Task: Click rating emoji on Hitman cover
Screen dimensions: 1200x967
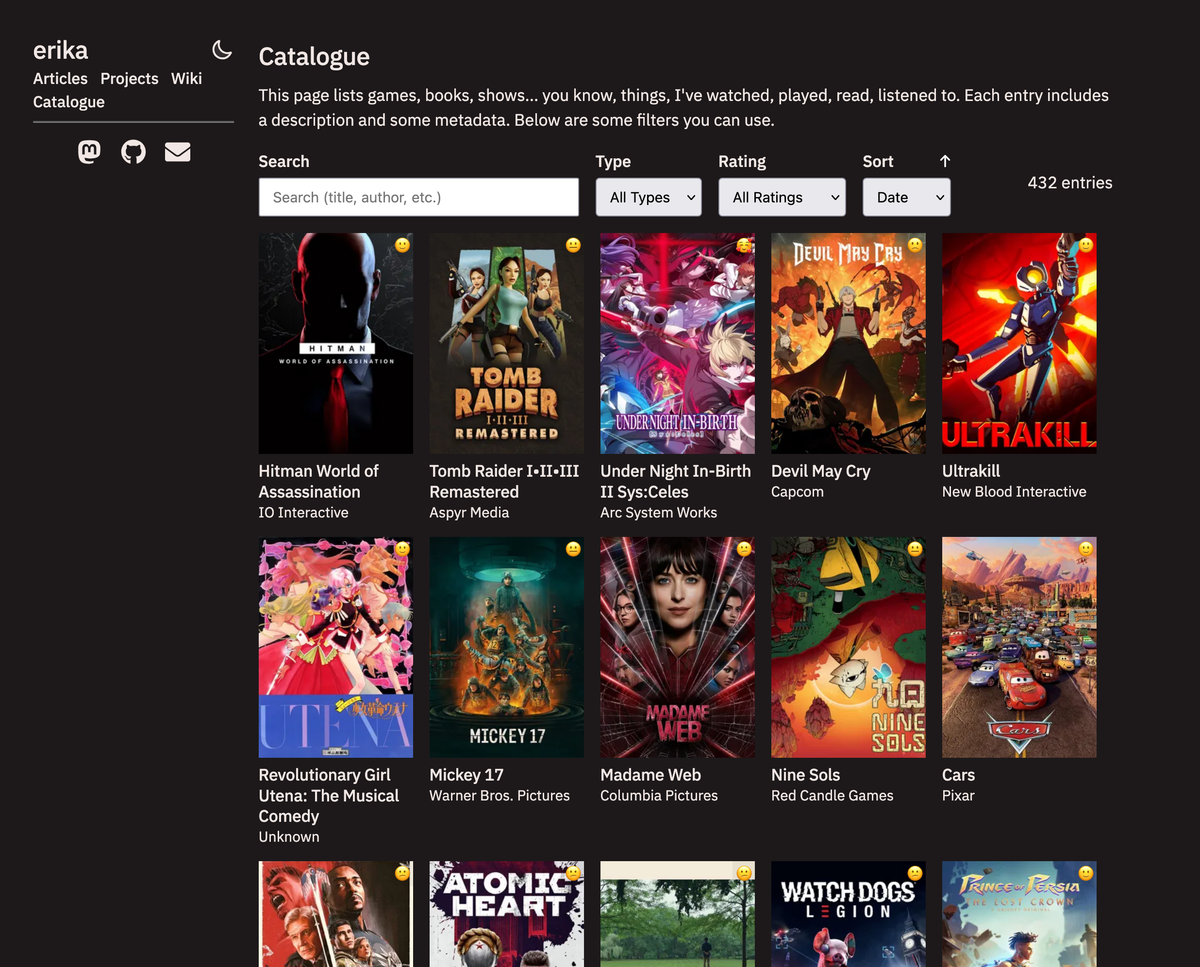Action: point(402,245)
